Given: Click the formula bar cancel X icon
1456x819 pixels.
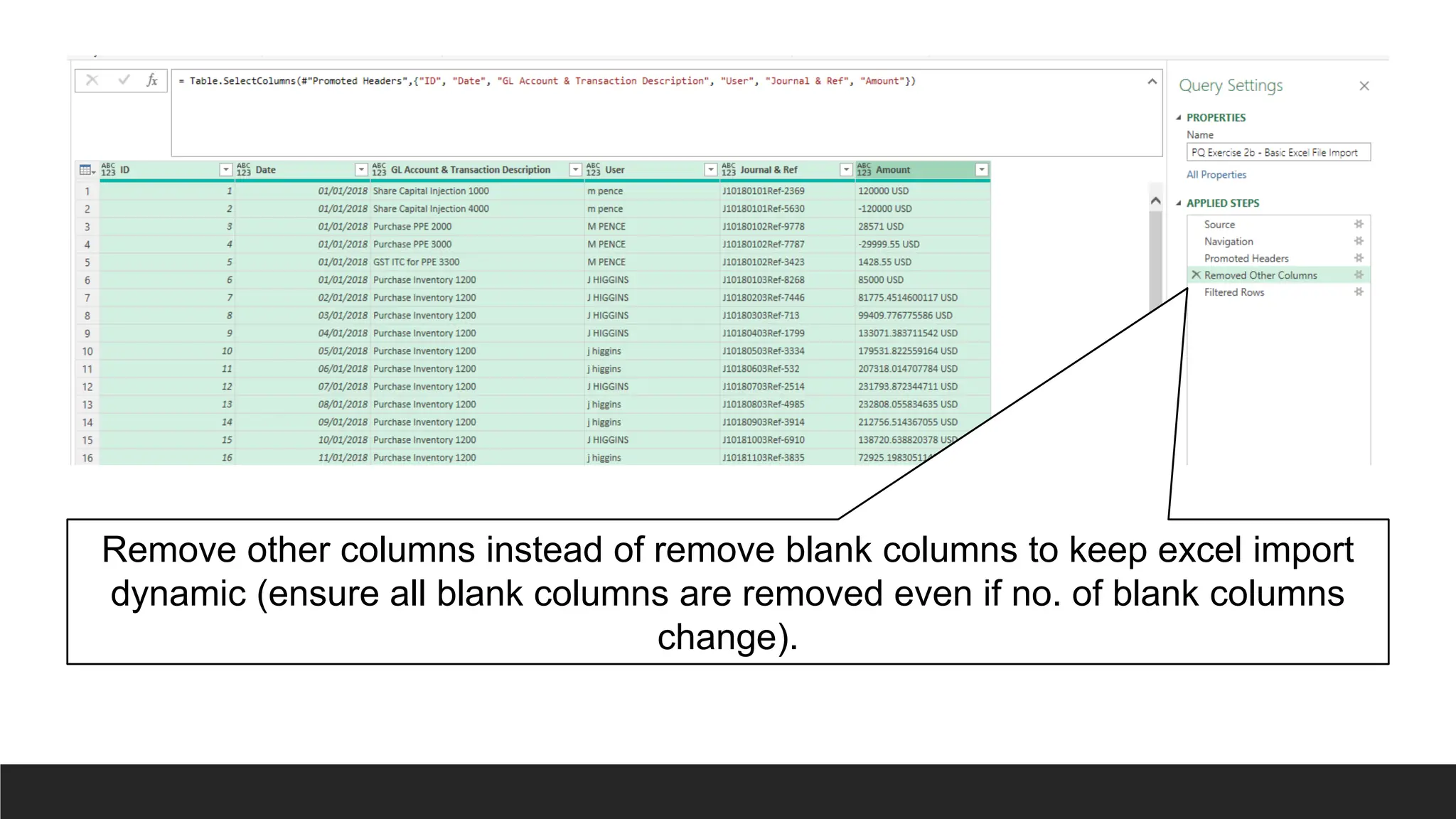Looking at the screenshot, I should coord(92,80).
